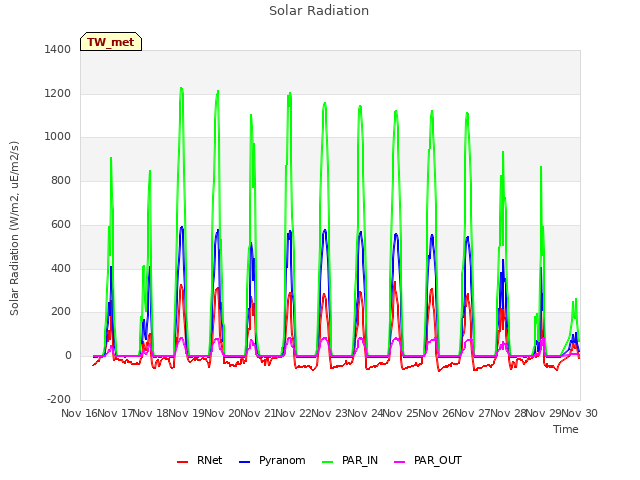Click the green PAR_IN legend swatch
This screenshot has width=640, height=480.
click(327, 462)
